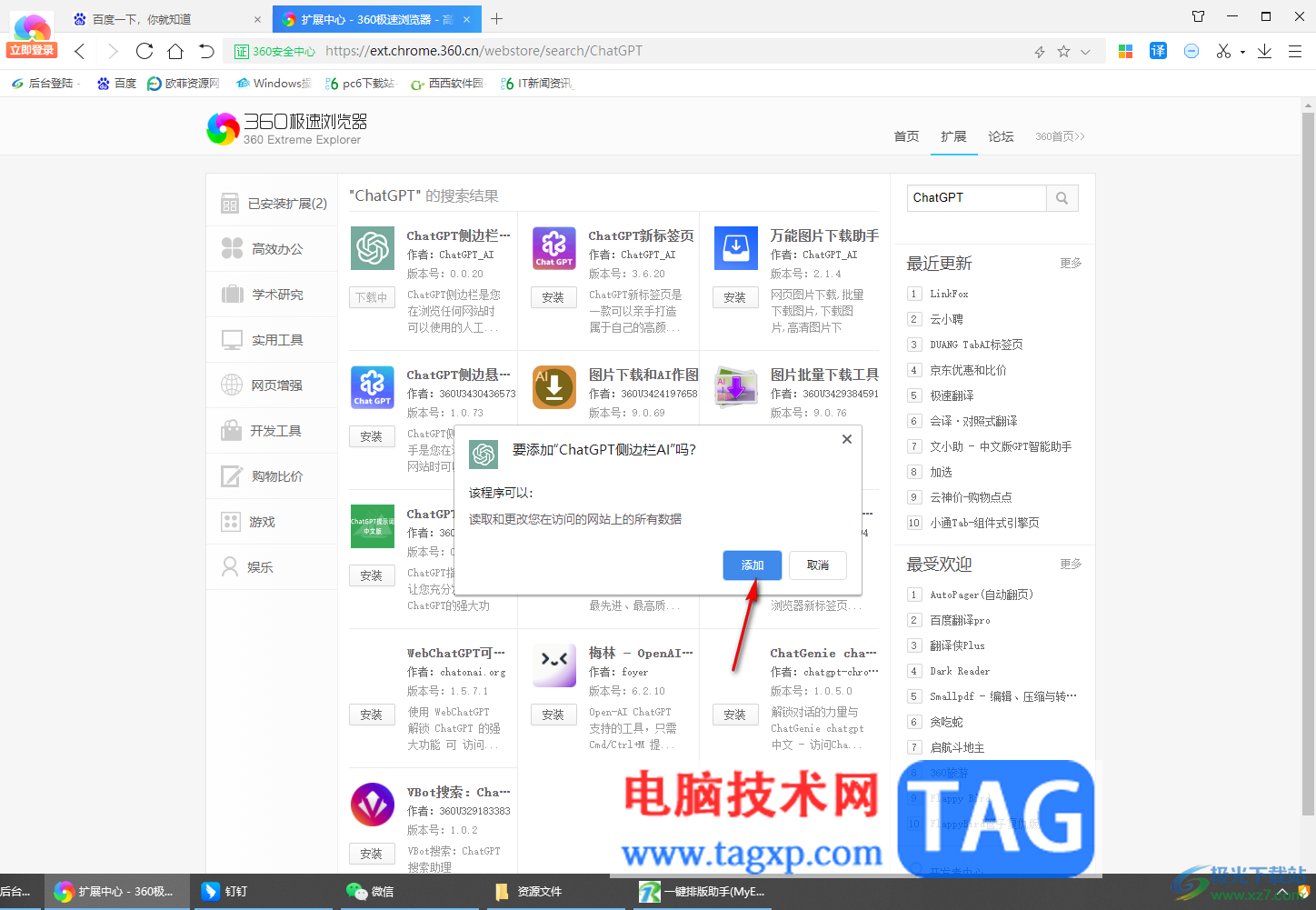This screenshot has height=910, width=1316.
Task: Bookmark this page with the star
Action: [x=1063, y=52]
